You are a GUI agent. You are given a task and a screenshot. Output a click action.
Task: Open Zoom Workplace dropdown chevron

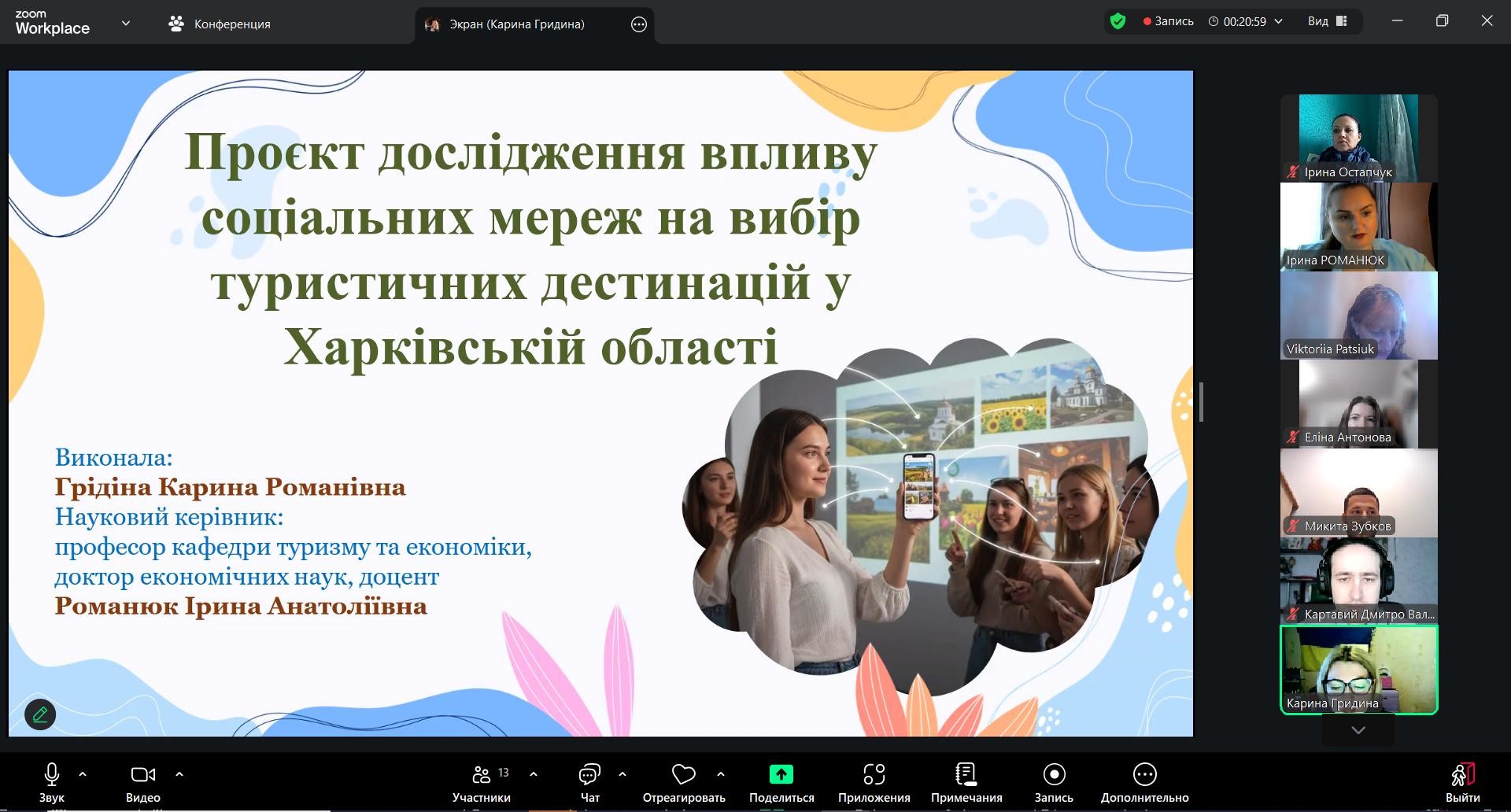[126, 24]
